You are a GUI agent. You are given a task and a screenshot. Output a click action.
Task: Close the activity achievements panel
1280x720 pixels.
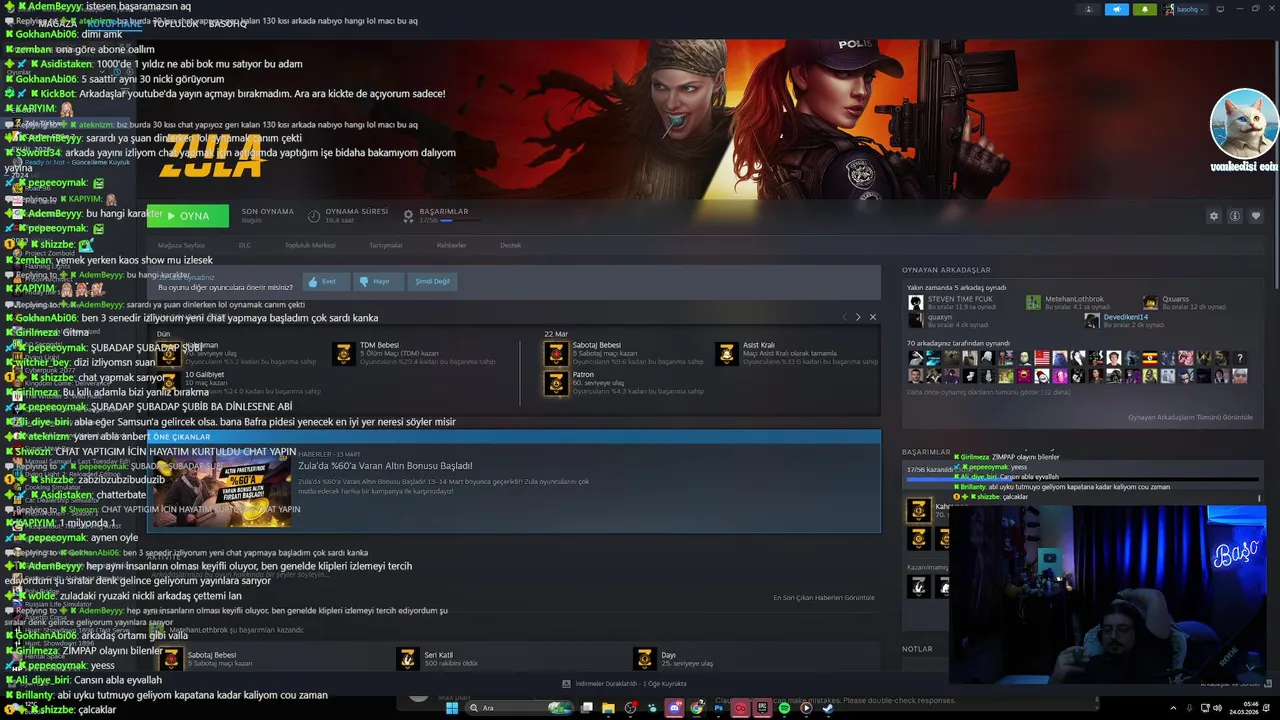[872, 317]
